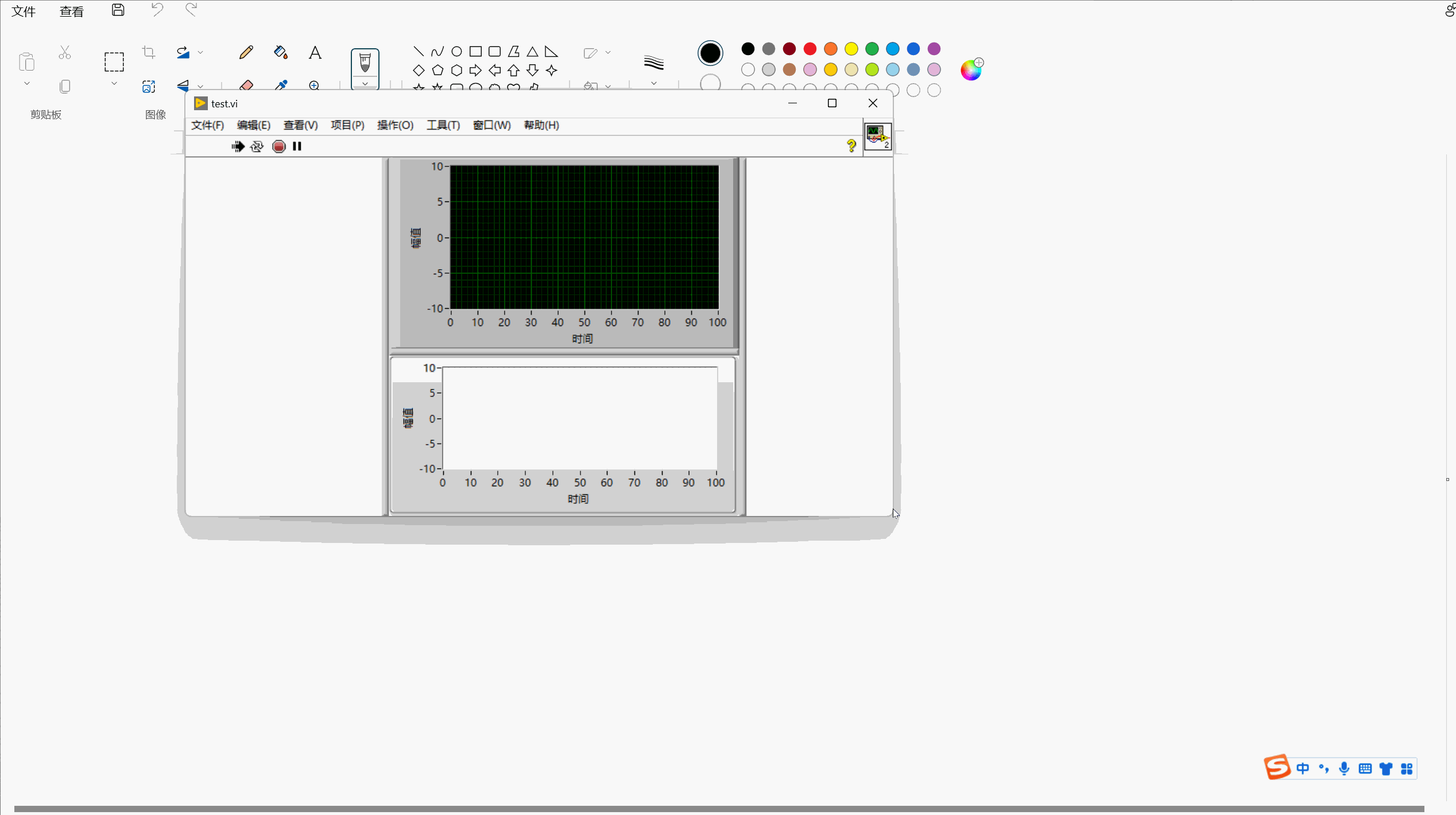
Task: Expand 操作(O) dropdown menu
Action: tap(395, 124)
